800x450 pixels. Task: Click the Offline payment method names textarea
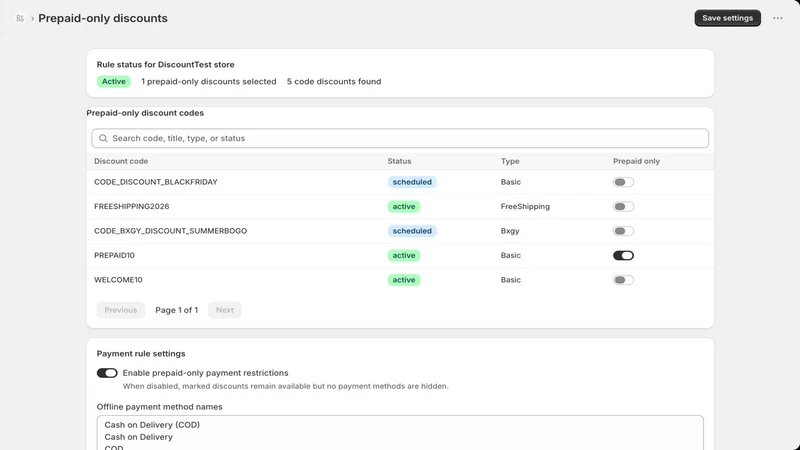pyautogui.click(x=400, y=433)
